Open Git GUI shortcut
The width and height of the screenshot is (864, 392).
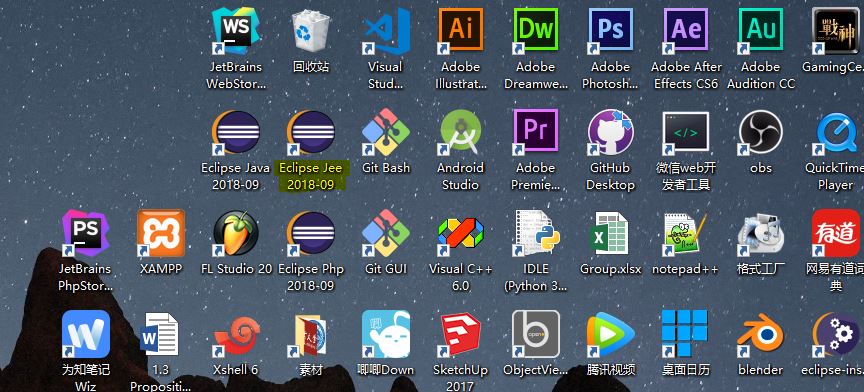point(386,233)
